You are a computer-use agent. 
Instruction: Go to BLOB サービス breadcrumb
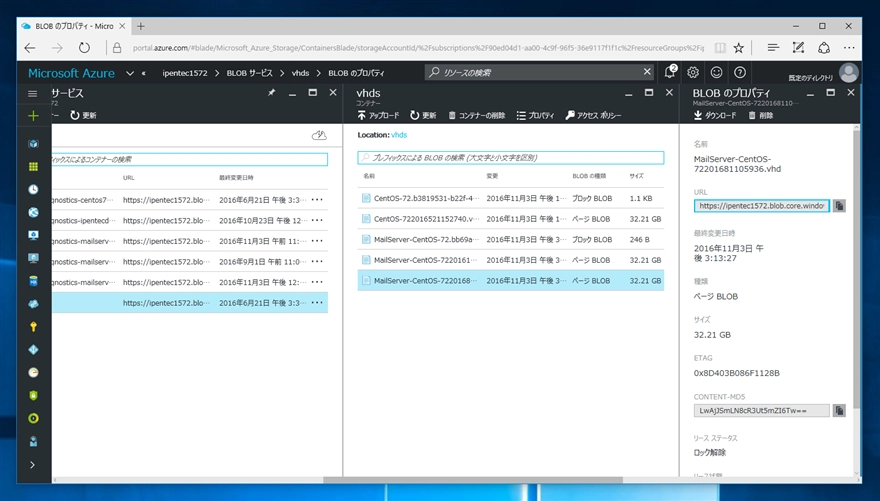(x=249, y=73)
